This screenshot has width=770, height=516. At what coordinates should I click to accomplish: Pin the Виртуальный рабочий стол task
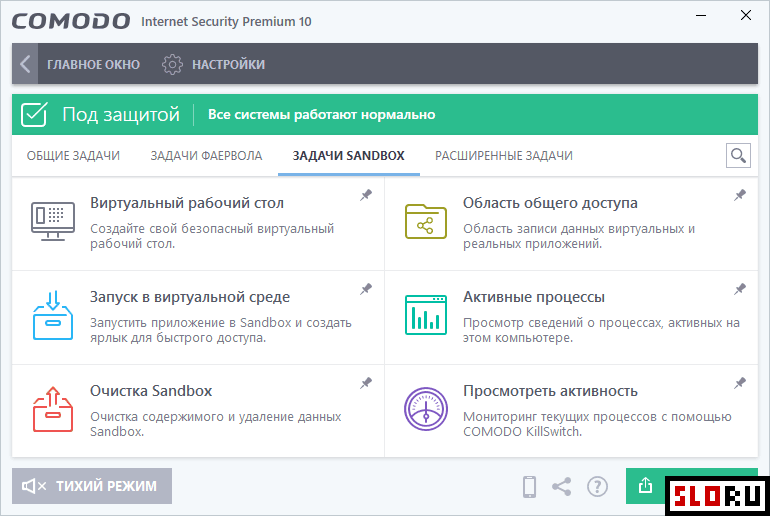pyautogui.click(x=366, y=195)
